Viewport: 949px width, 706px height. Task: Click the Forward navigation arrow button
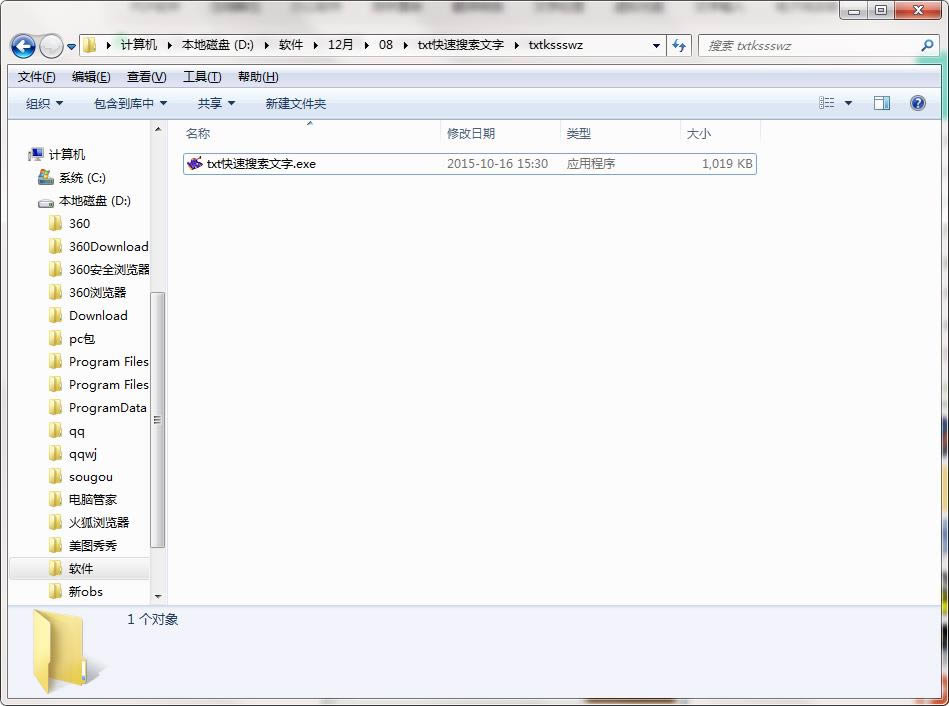coord(50,46)
